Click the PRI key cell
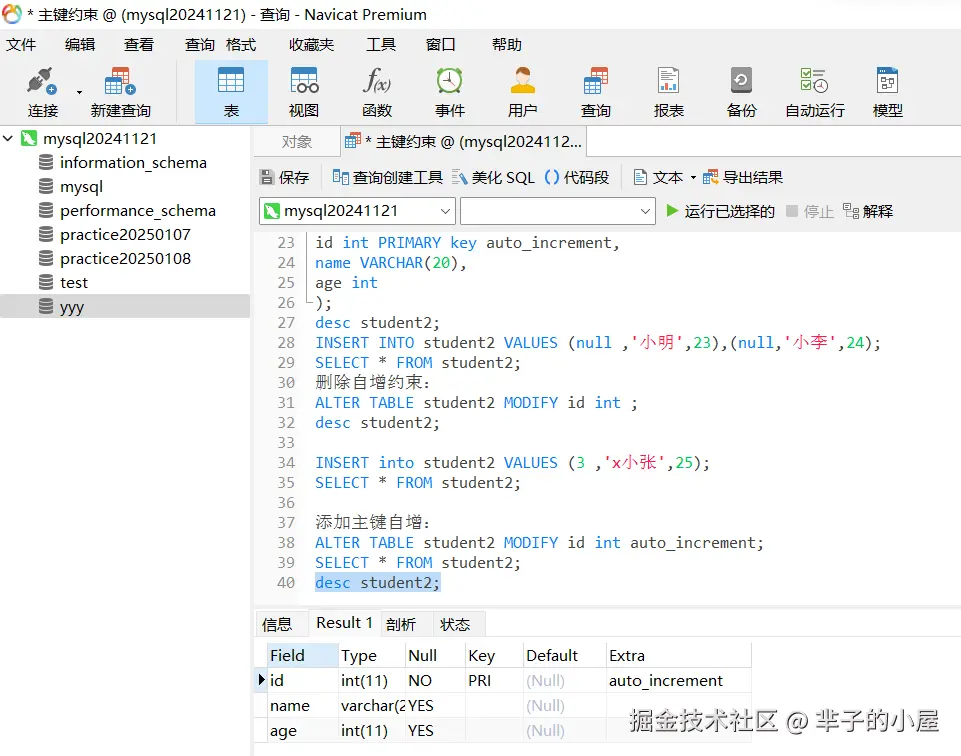 click(x=494, y=681)
